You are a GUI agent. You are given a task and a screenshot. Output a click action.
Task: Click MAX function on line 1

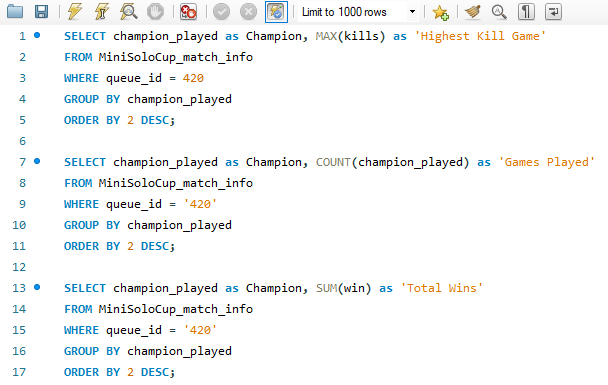coord(326,36)
